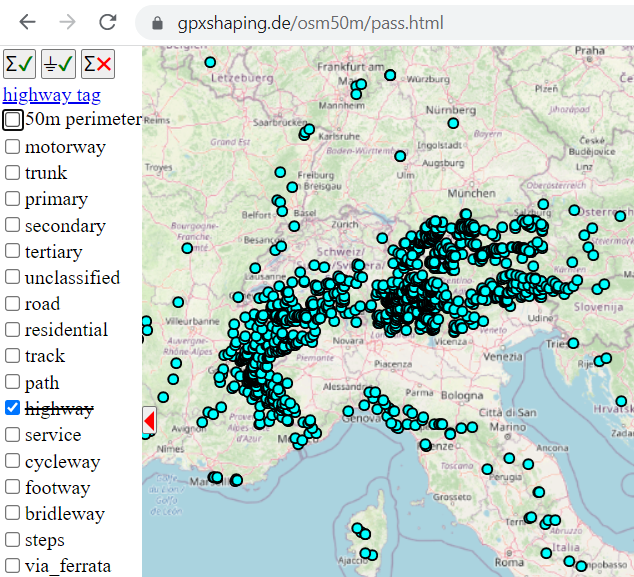This screenshot has height=577, width=634.
Task: Click the padlock site info icon
Action: pyautogui.click(x=157, y=23)
